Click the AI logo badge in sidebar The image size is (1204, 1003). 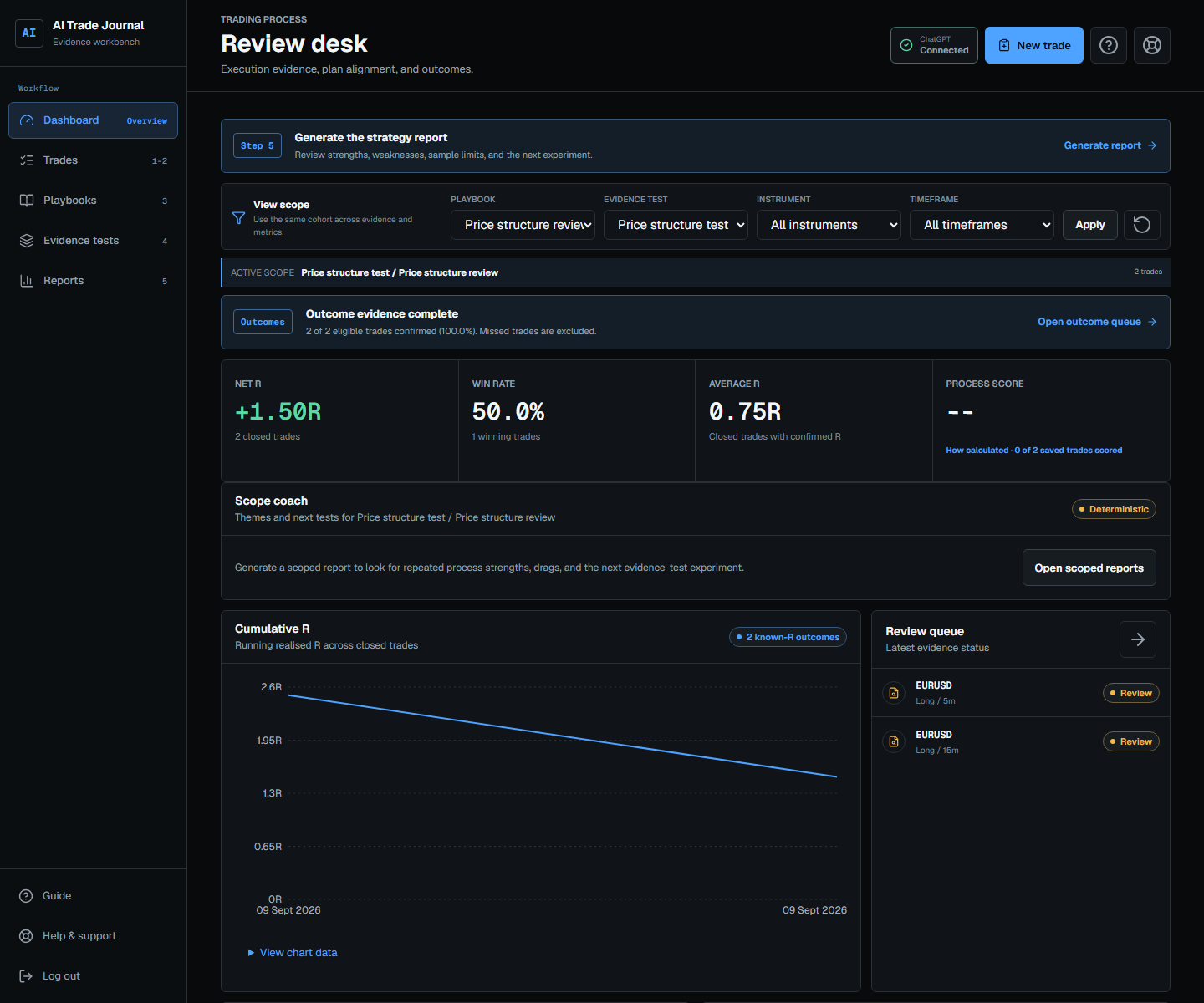tap(29, 33)
